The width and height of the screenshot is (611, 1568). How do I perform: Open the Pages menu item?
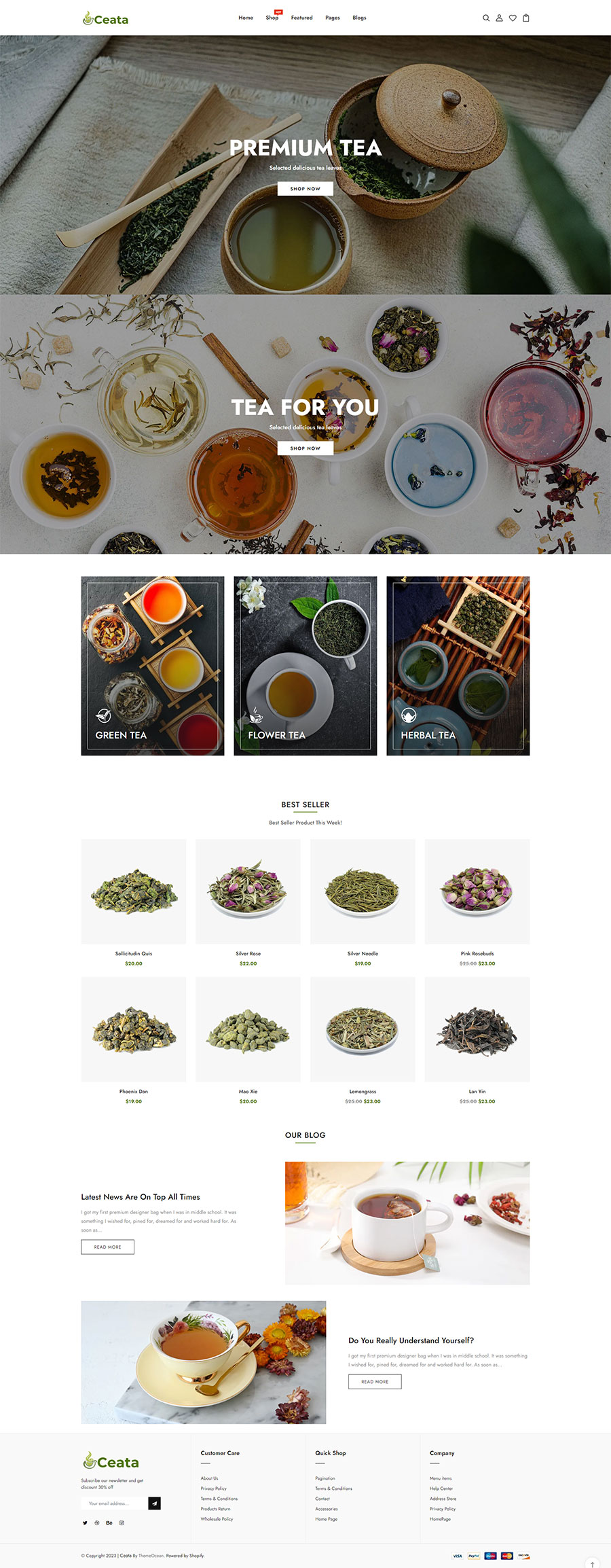pos(333,18)
